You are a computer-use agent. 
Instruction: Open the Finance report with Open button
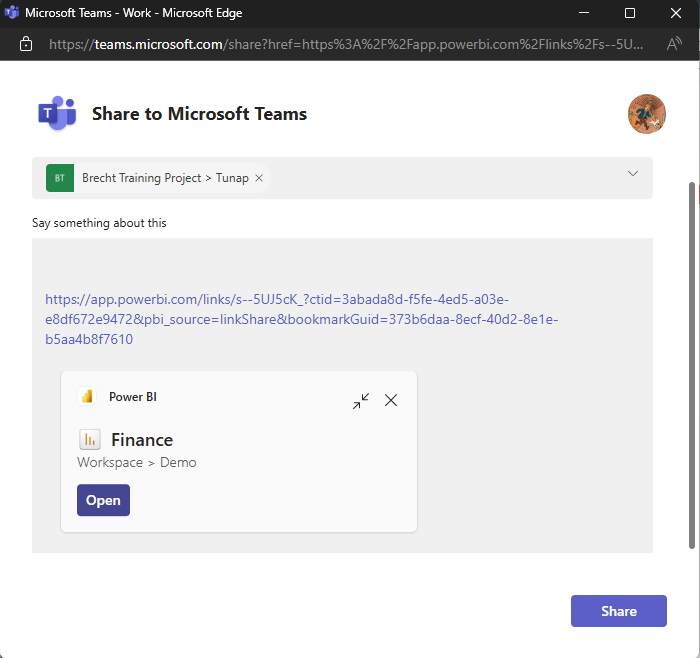click(103, 500)
